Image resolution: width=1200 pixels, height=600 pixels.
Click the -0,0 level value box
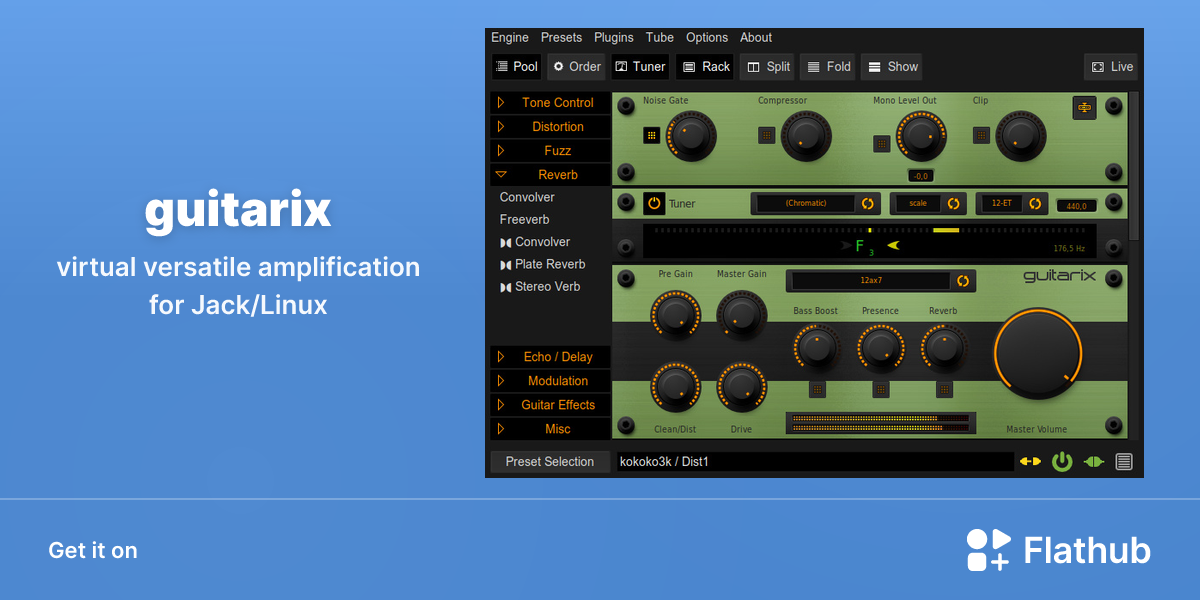pos(921,176)
